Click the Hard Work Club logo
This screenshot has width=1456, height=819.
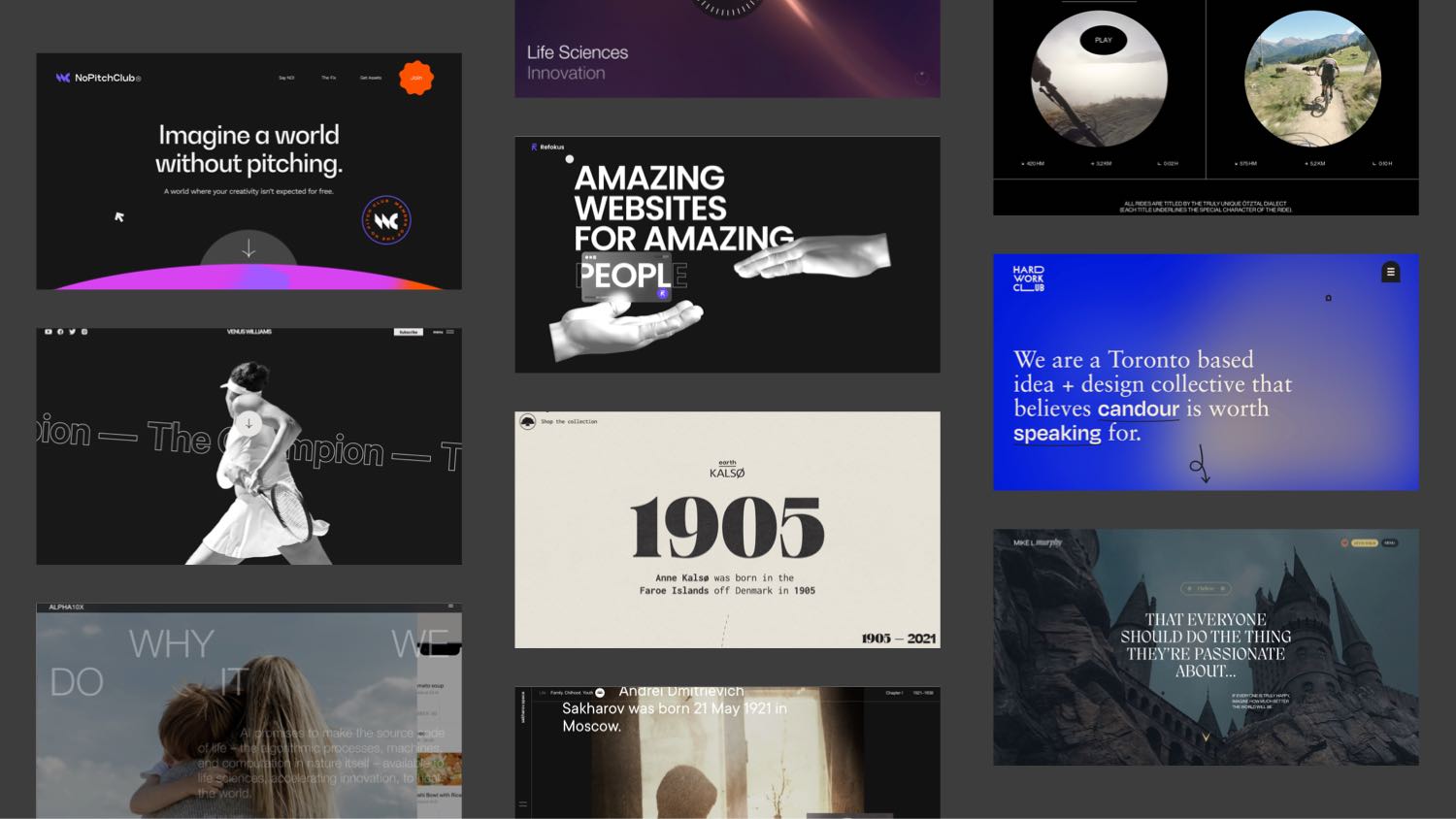[1029, 278]
